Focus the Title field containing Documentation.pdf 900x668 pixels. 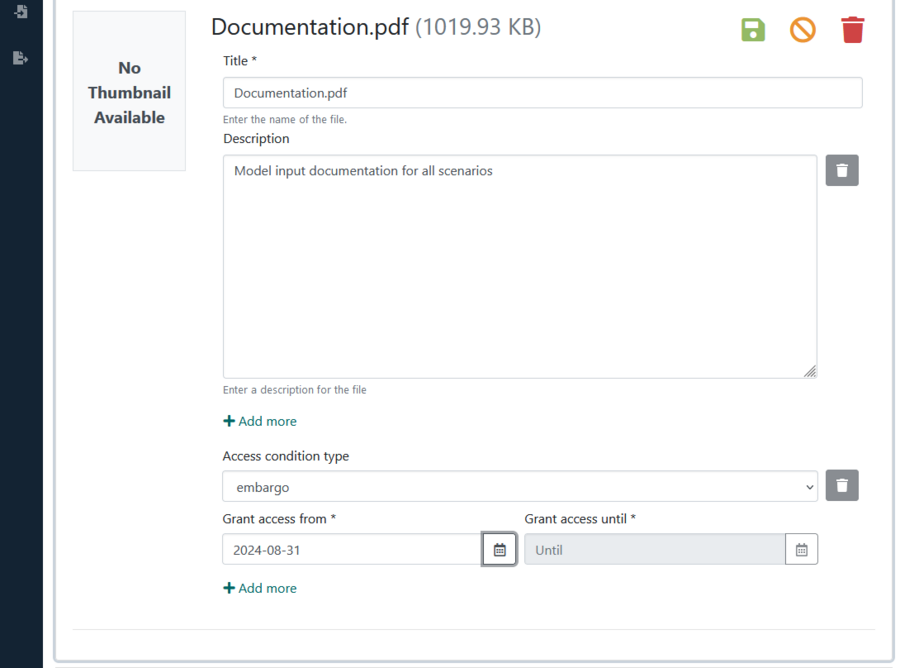pos(542,93)
